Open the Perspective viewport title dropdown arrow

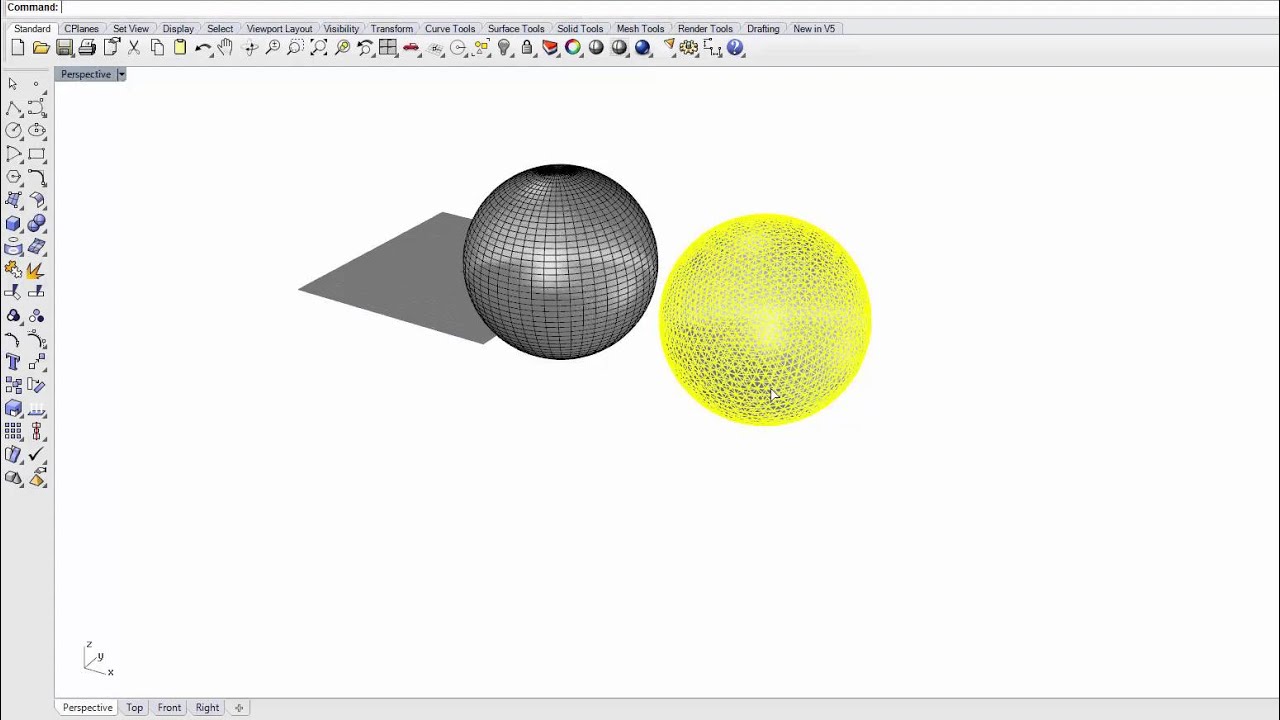point(121,74)
